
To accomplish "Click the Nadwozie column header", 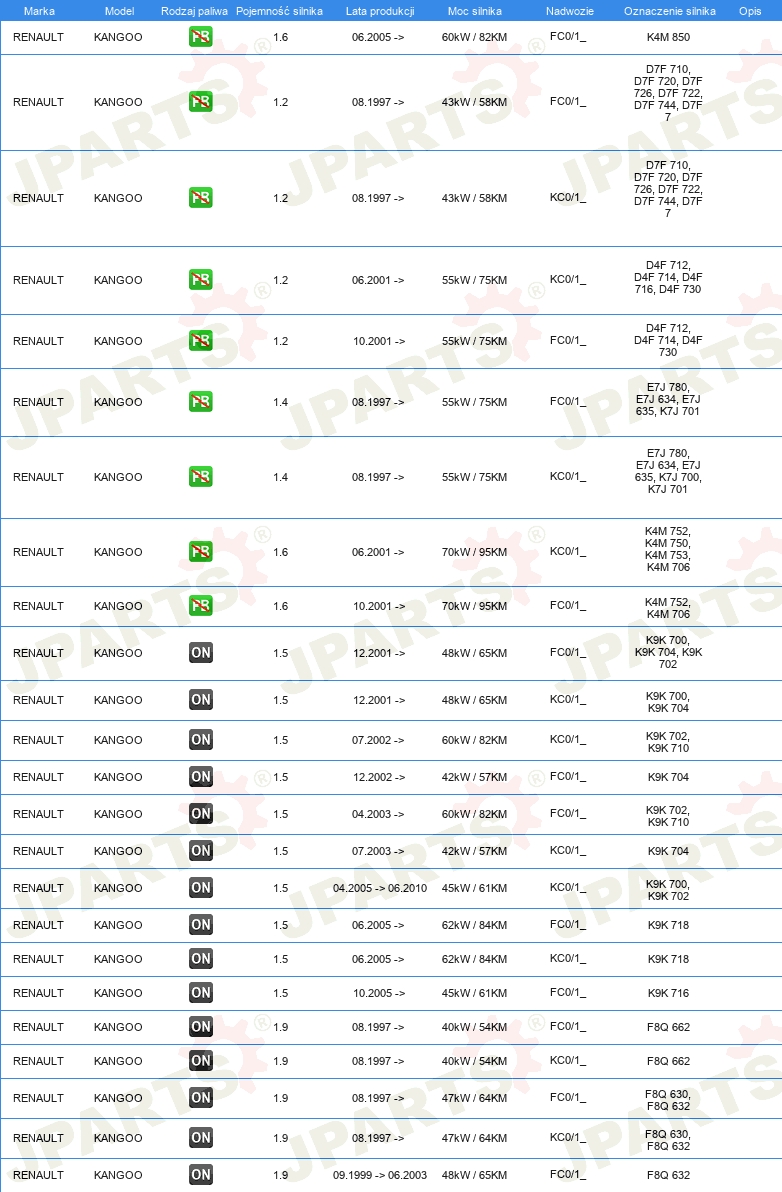I will click(570, 11).
